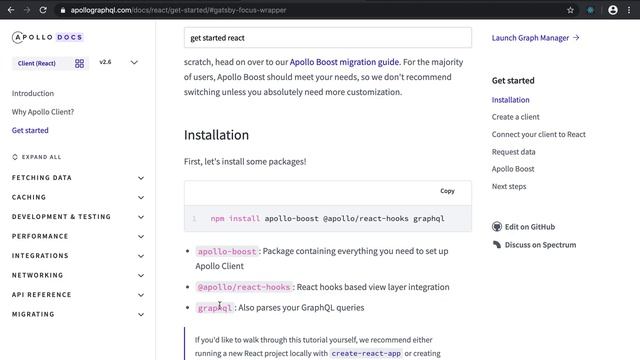Click the browser address bar URL

(x=178, y=10)
